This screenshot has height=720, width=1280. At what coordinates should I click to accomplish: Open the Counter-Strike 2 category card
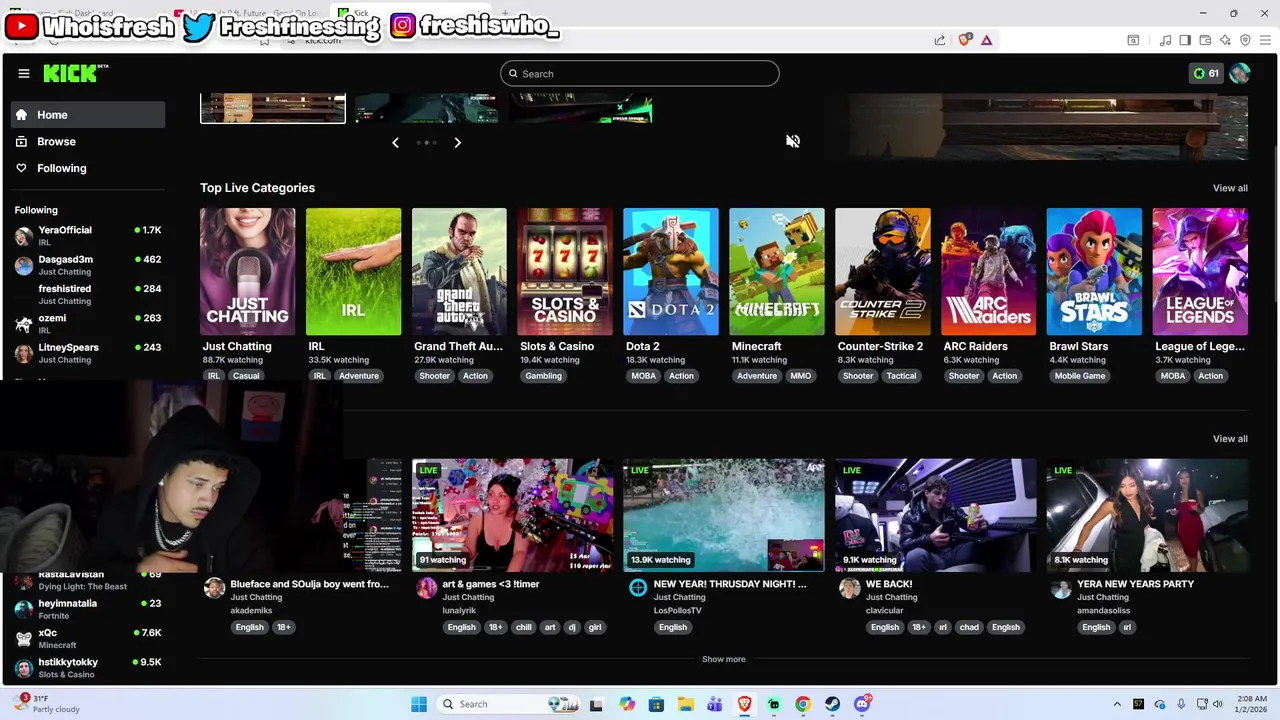point(883,271)
